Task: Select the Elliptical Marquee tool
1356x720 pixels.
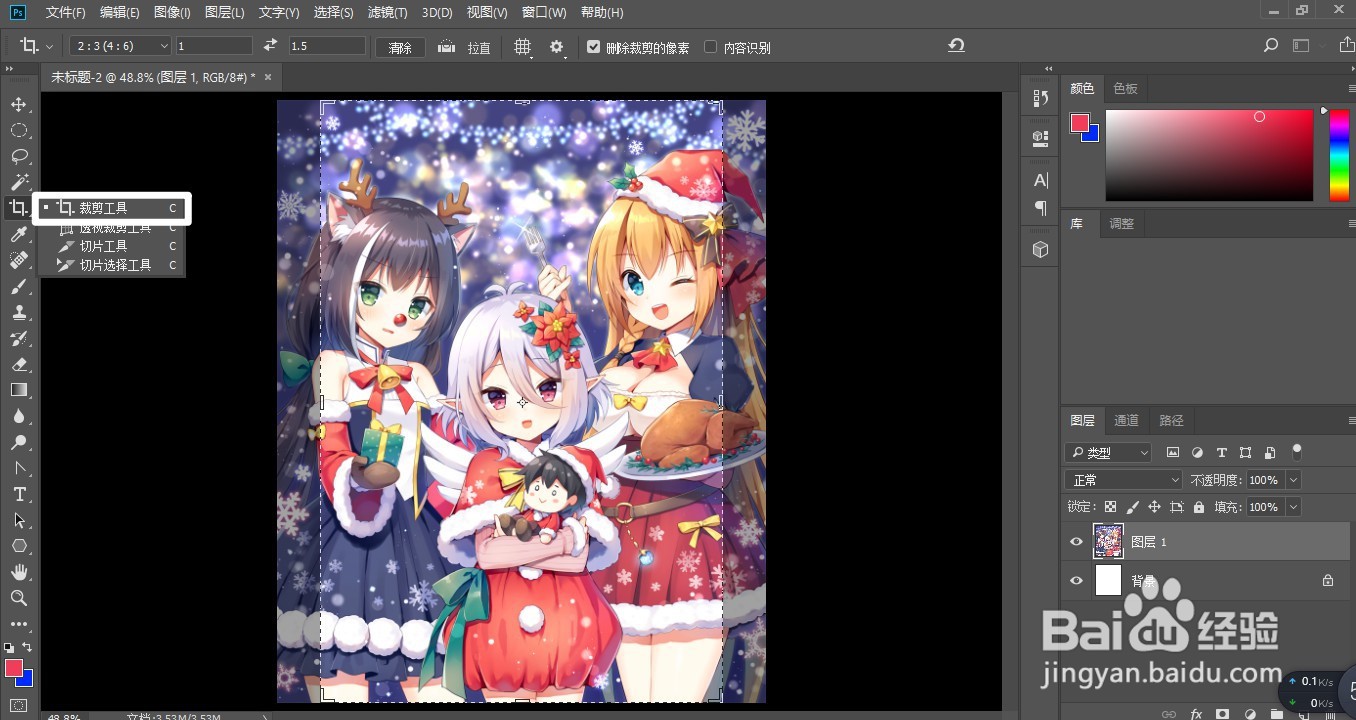Action: [18, 130]
